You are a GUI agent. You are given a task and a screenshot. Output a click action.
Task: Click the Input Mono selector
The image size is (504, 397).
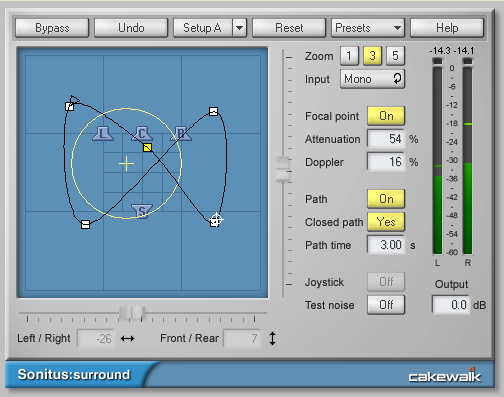coord(372,79)
